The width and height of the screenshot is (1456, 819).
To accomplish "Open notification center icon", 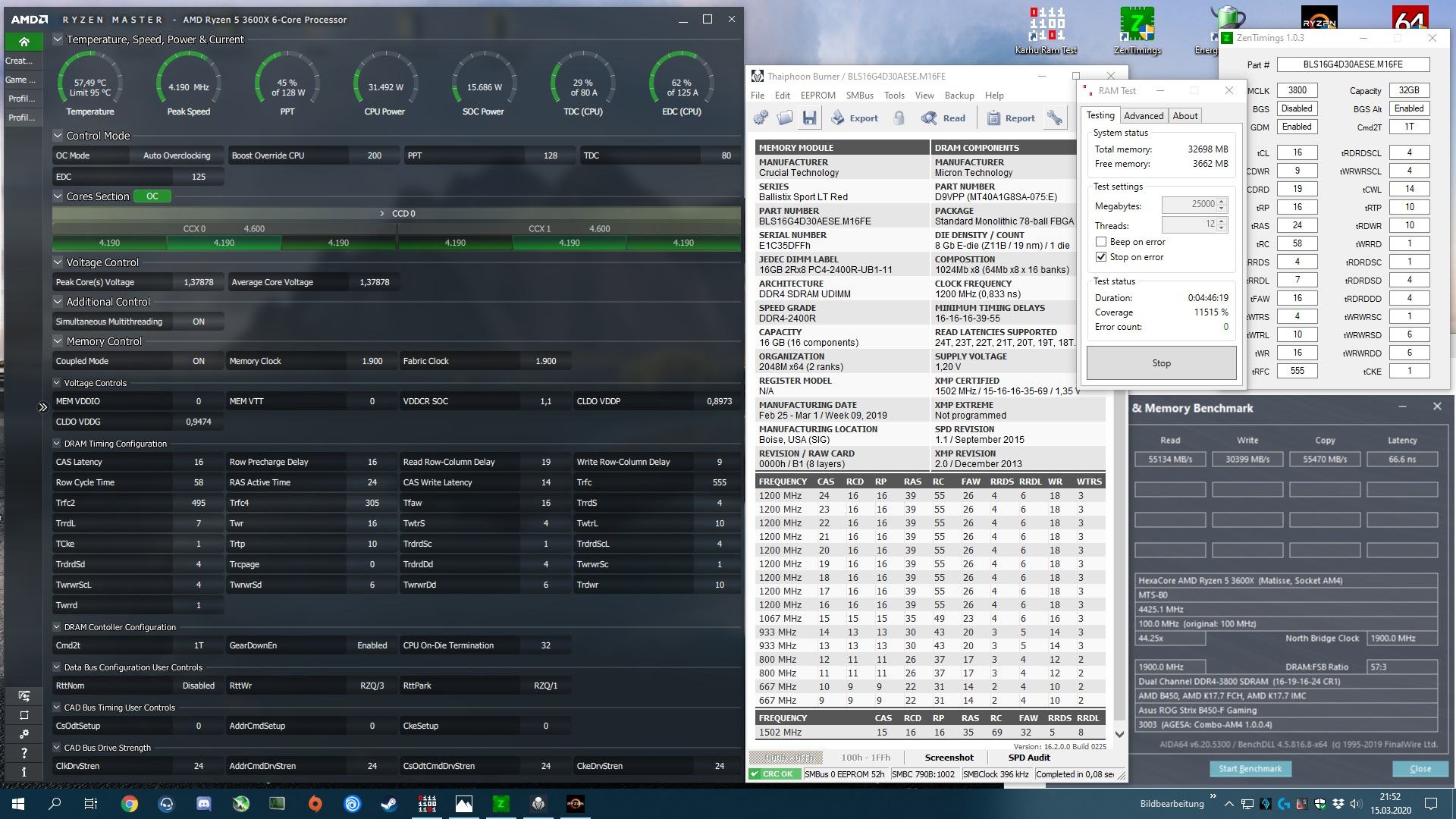I will click(1431, 804).
